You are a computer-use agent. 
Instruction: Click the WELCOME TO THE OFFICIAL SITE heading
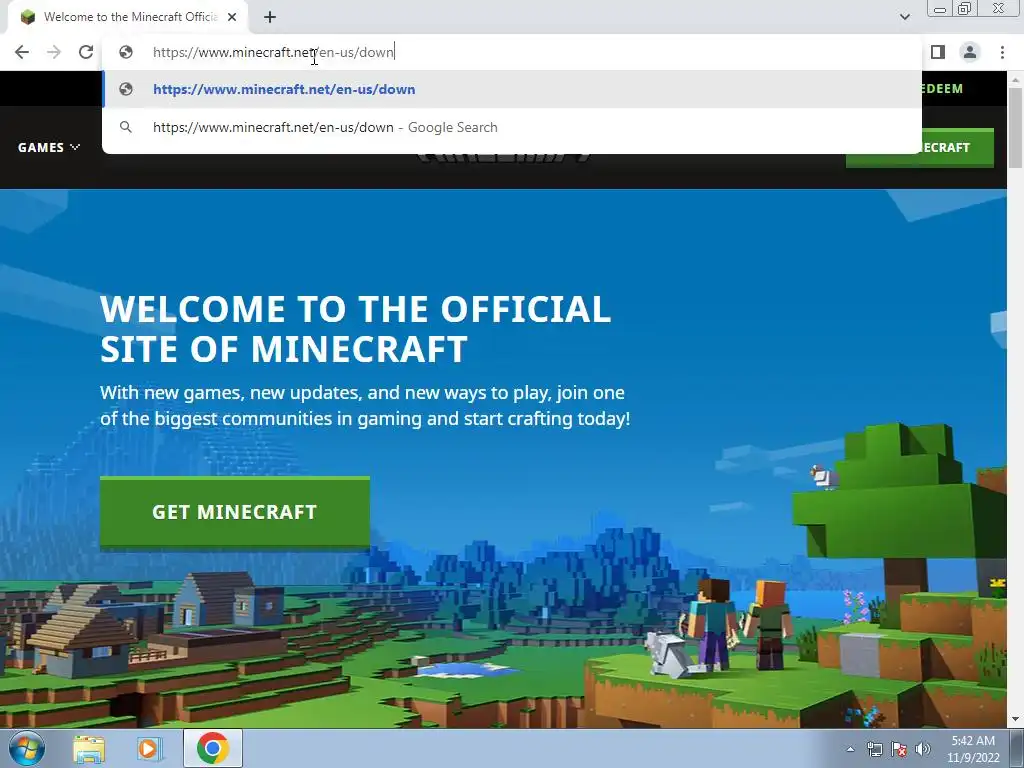(x=355, y=328)
